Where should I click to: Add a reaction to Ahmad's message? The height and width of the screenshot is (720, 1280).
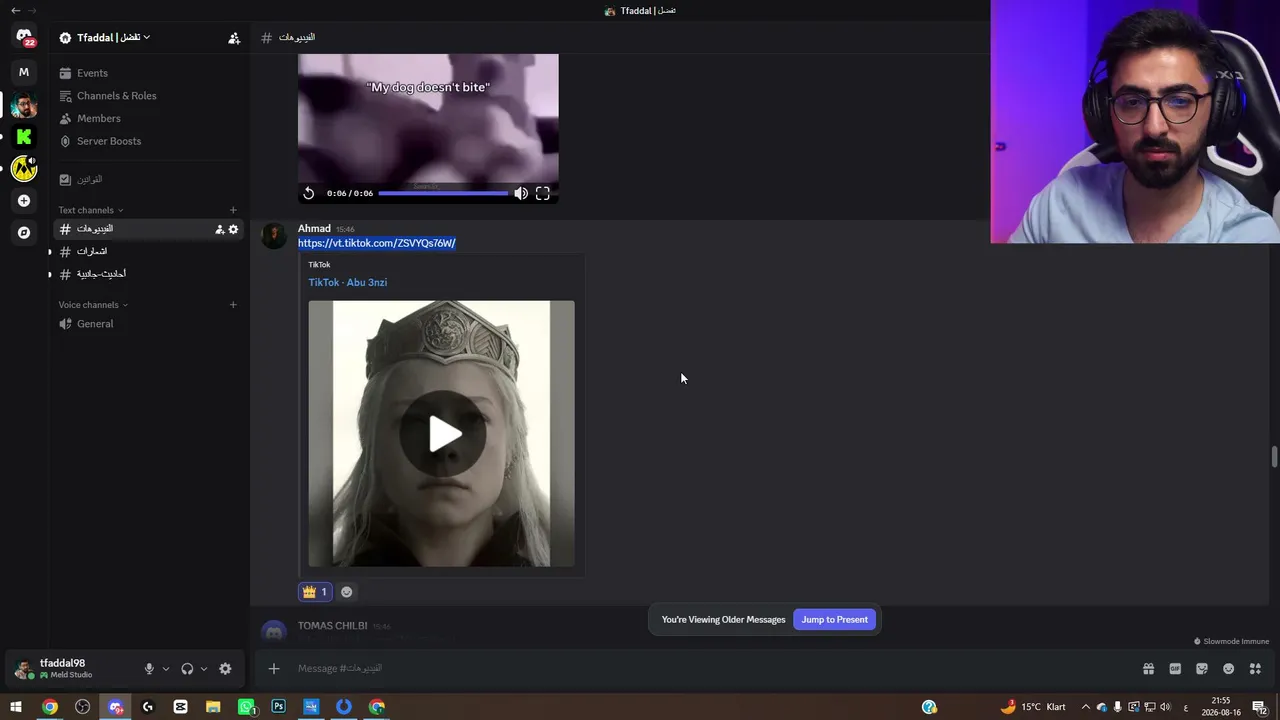click(x=347, y=592)
